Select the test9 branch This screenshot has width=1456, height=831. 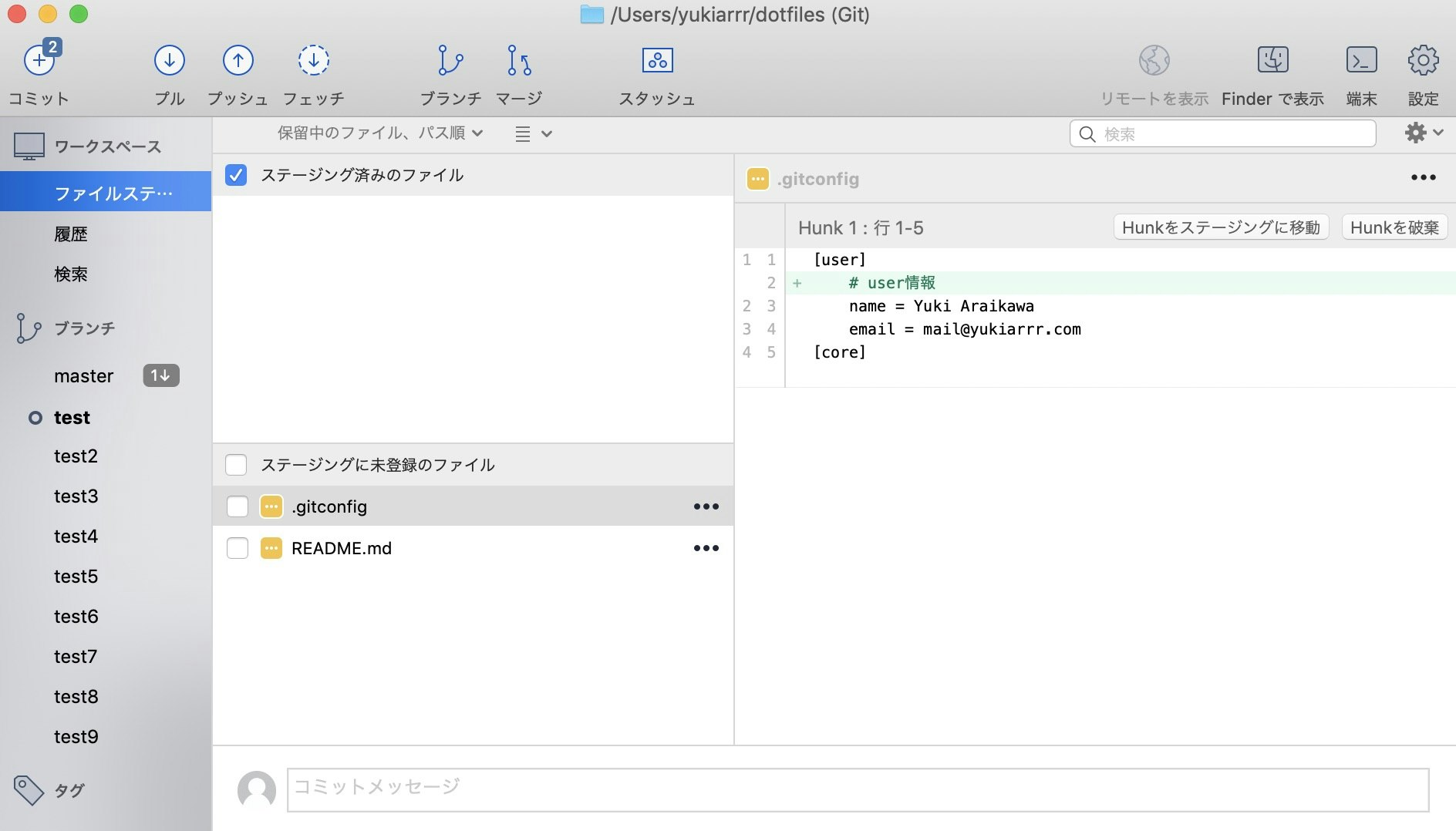pyautogui.click(x=76, y=737)
